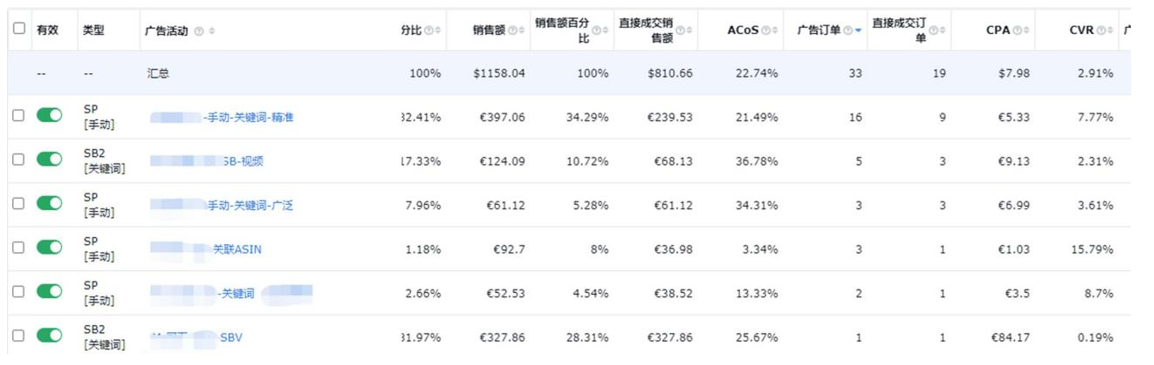This screenshot has width=1154, height=365.
Task: Click the help icon next to CPA
Action: pyautogui.click(x=1016, y=30)
